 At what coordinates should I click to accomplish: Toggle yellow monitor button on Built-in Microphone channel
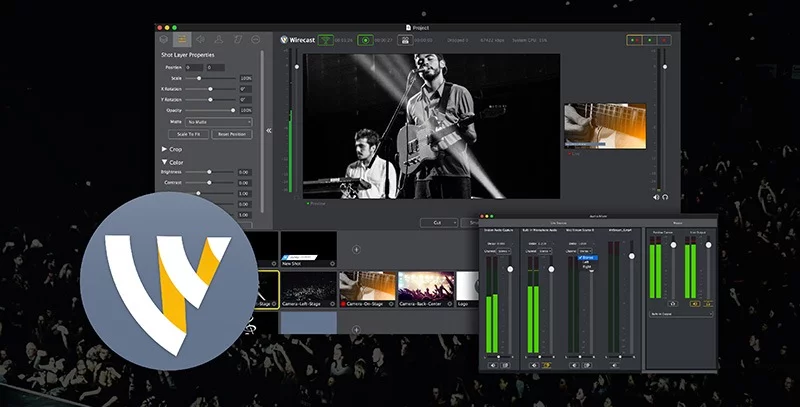[546, 365]
